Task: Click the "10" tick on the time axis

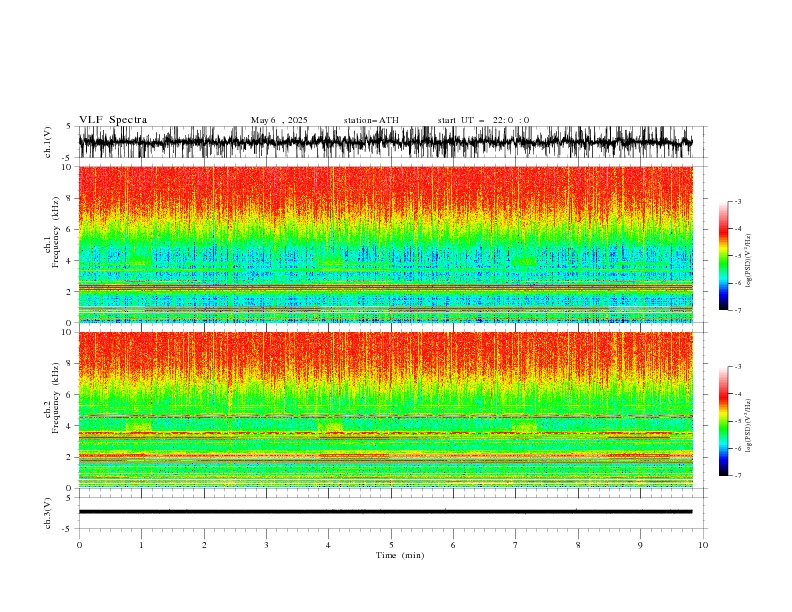Action: 703,545
